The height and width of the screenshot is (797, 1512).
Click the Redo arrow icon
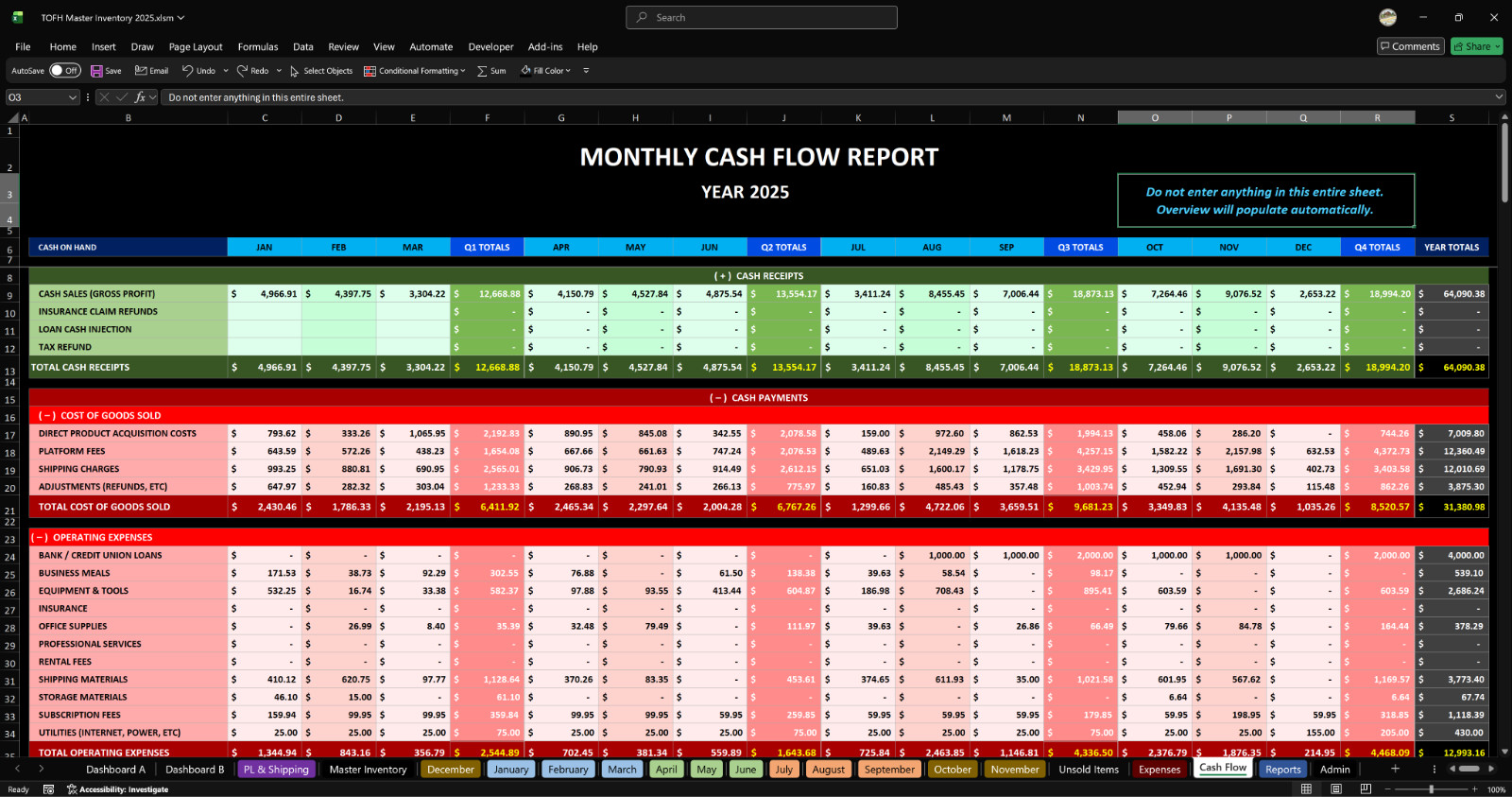click(242, 71)
